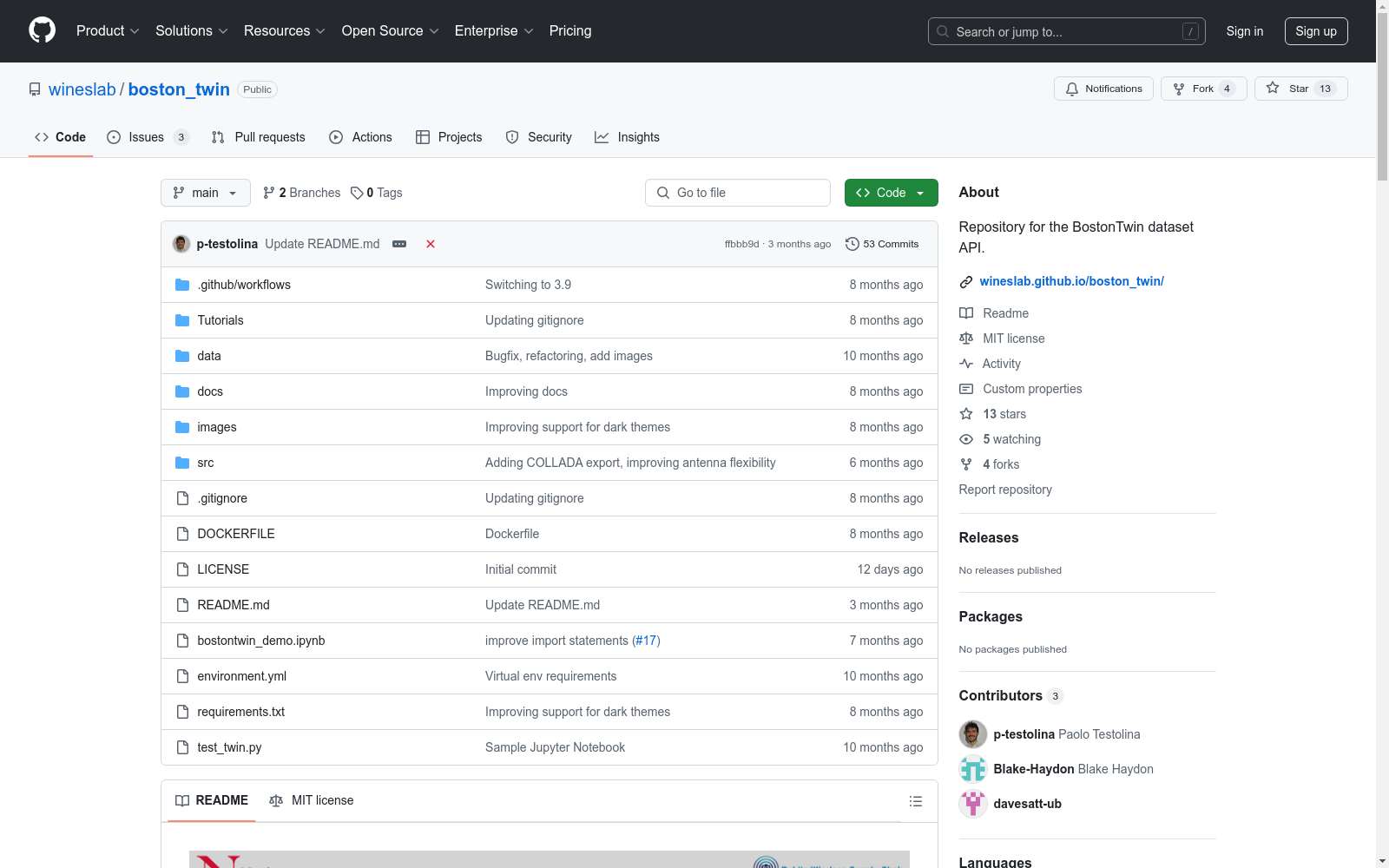Expand the Open Source menu
The image size is (1389, 868).
(391, 30)
